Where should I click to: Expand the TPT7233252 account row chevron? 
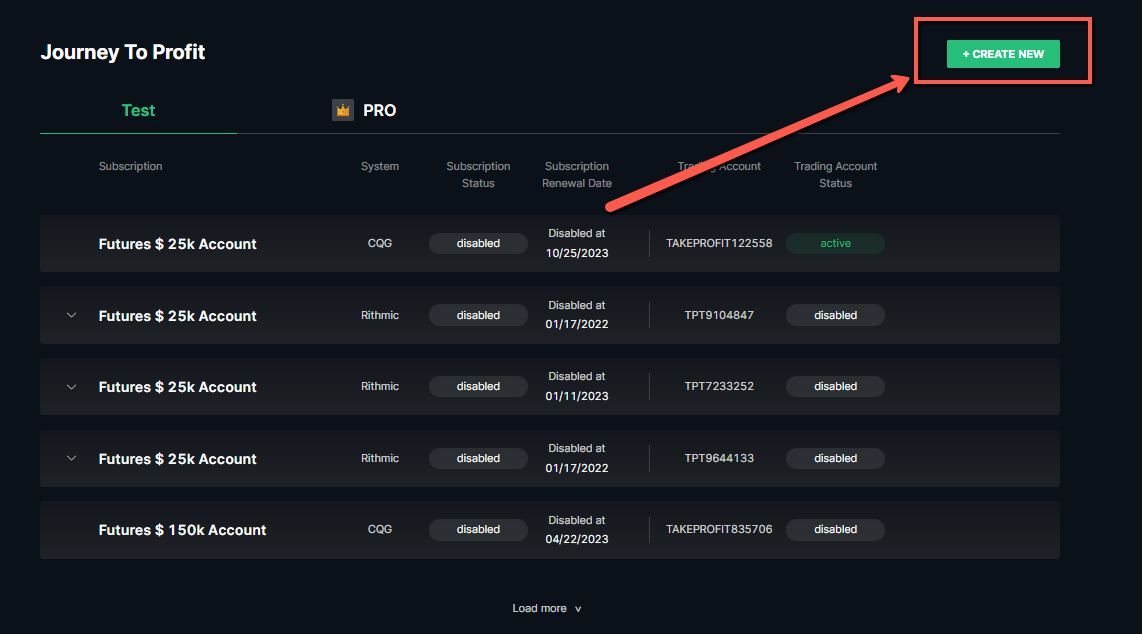point(71,387)
